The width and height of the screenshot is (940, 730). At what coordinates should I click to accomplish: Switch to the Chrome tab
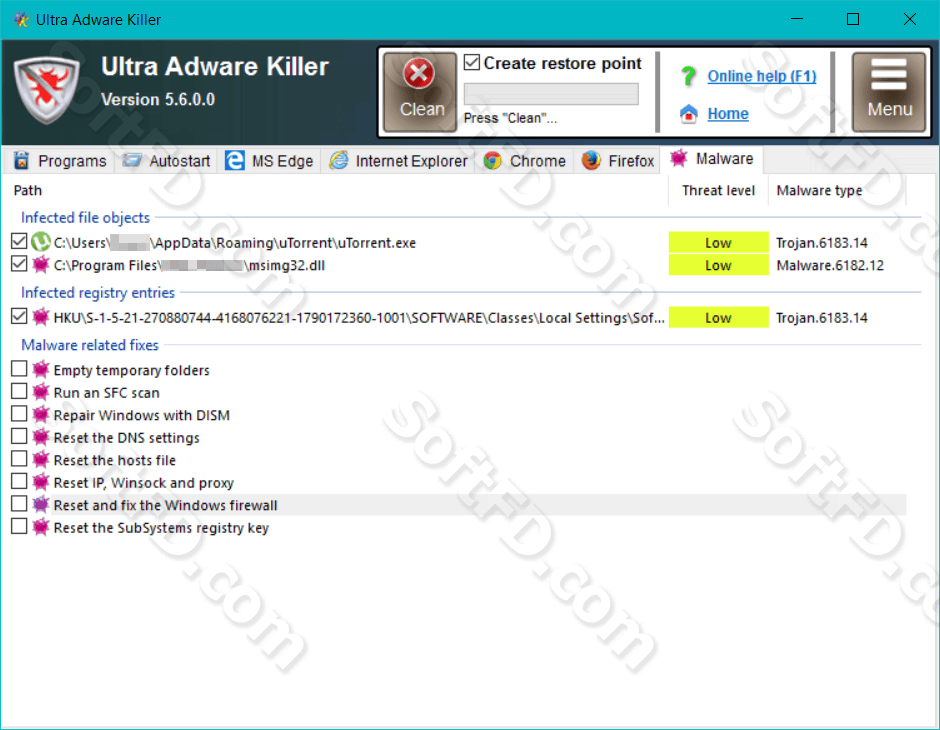click(x=525, y=161)
